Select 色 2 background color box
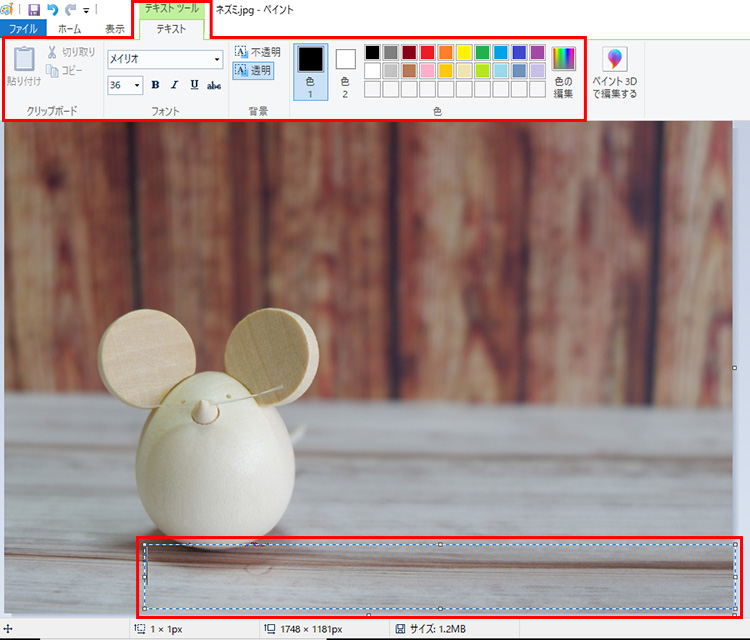750x640 pixels. [x=345, y=70]
